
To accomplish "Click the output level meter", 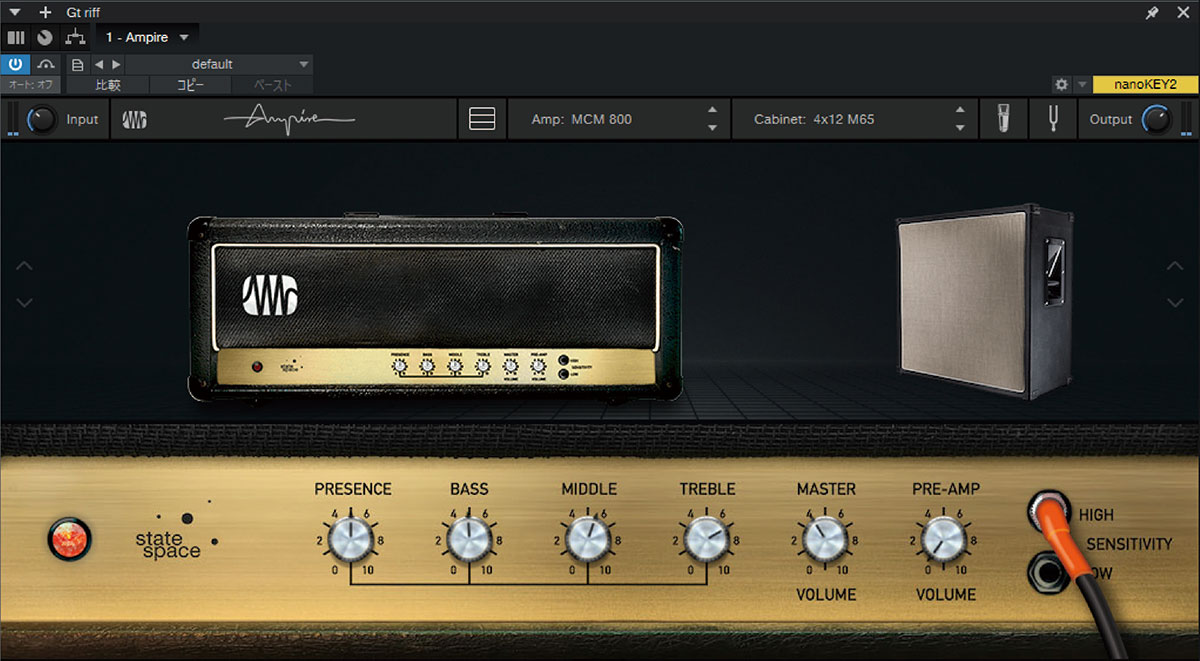I will click(x=1186, y=120).
